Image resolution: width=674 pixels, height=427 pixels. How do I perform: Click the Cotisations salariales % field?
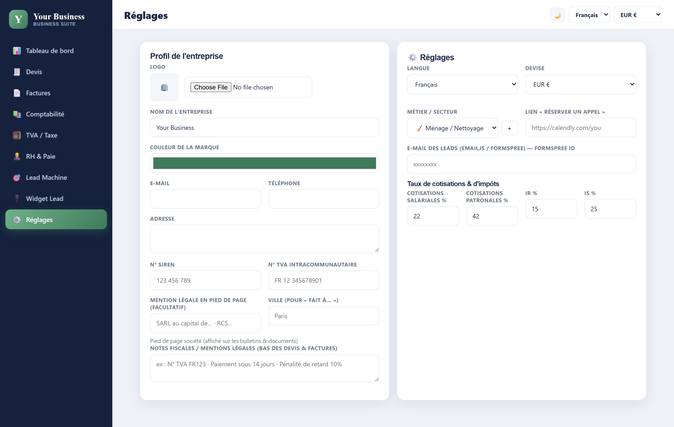click(x=433, y=216)
